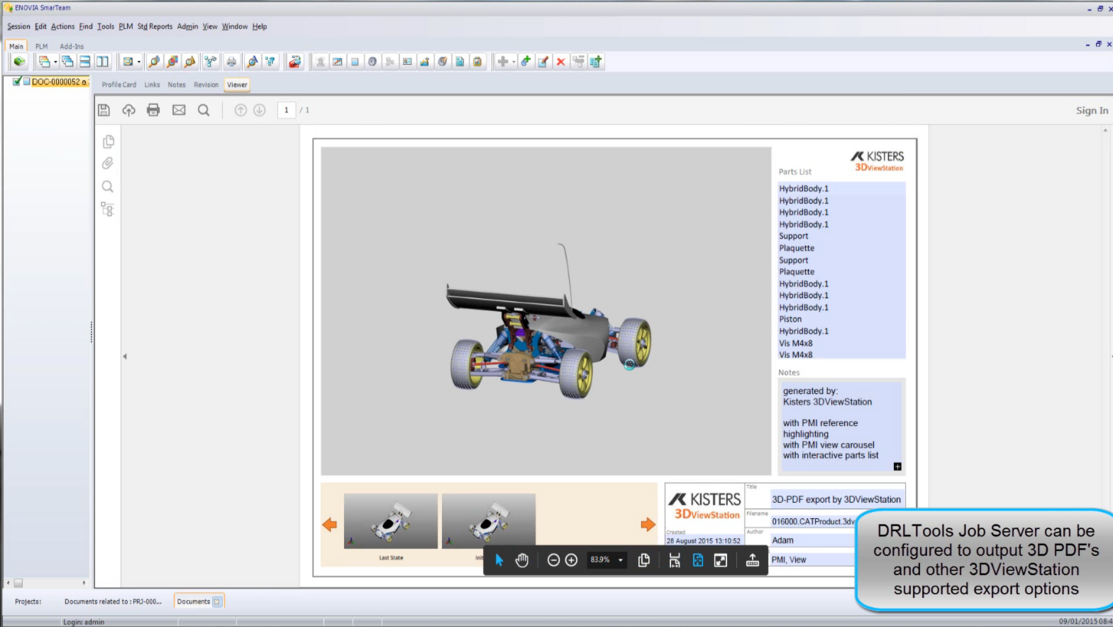Open model tree side panel icon

[108, 209]
